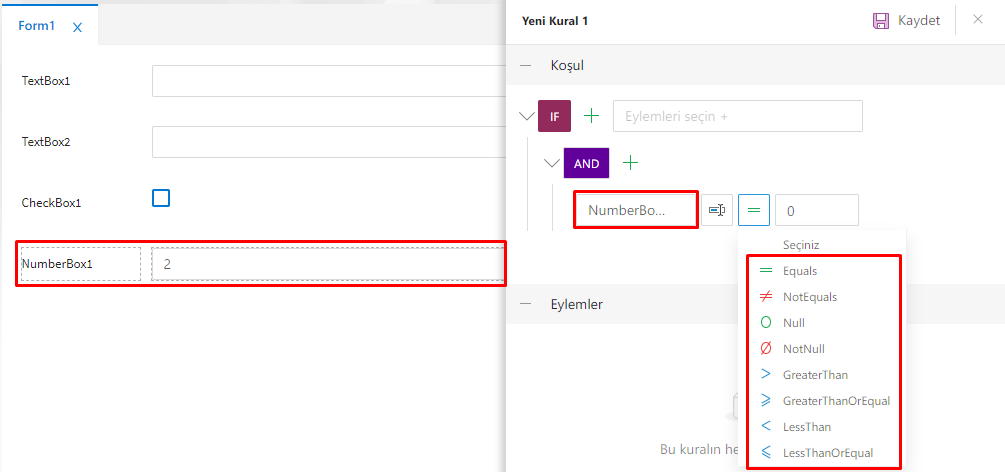Viewport: 1005px width, 472px height.
Task: Collapse the Koşul section
Action: click(x=526, y=65)
